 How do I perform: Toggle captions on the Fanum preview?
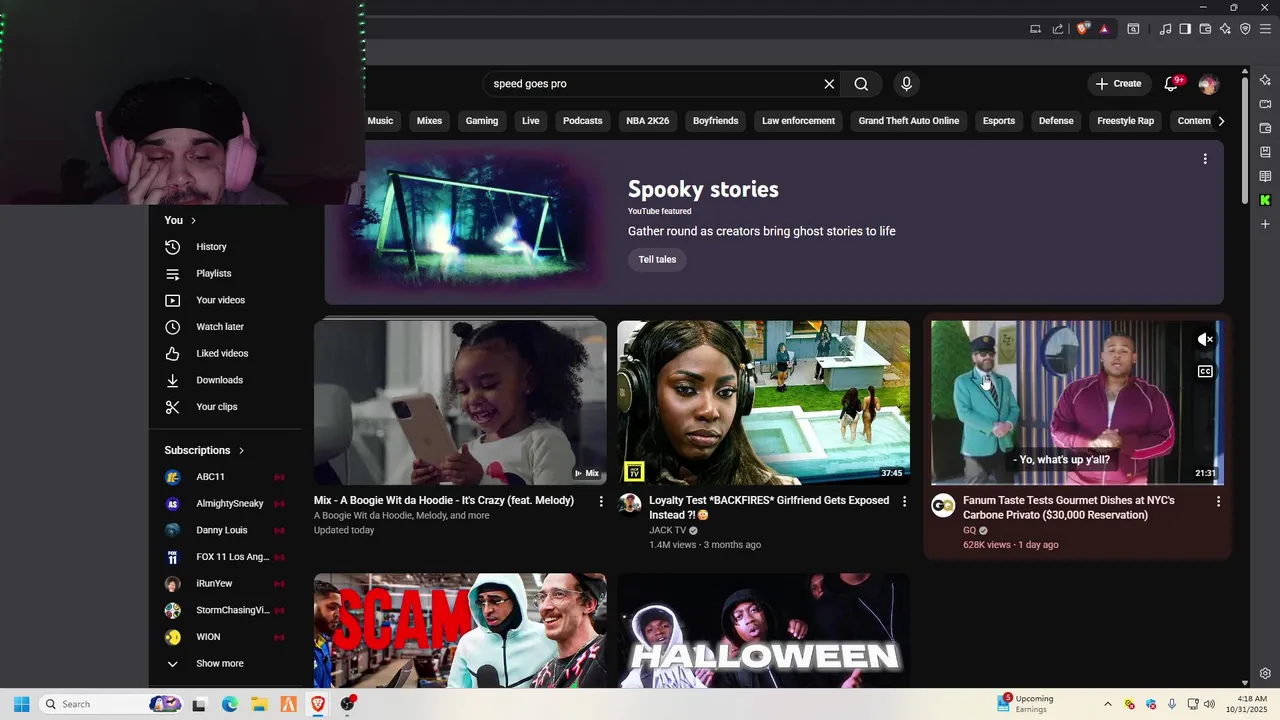tap(1205, 371)
